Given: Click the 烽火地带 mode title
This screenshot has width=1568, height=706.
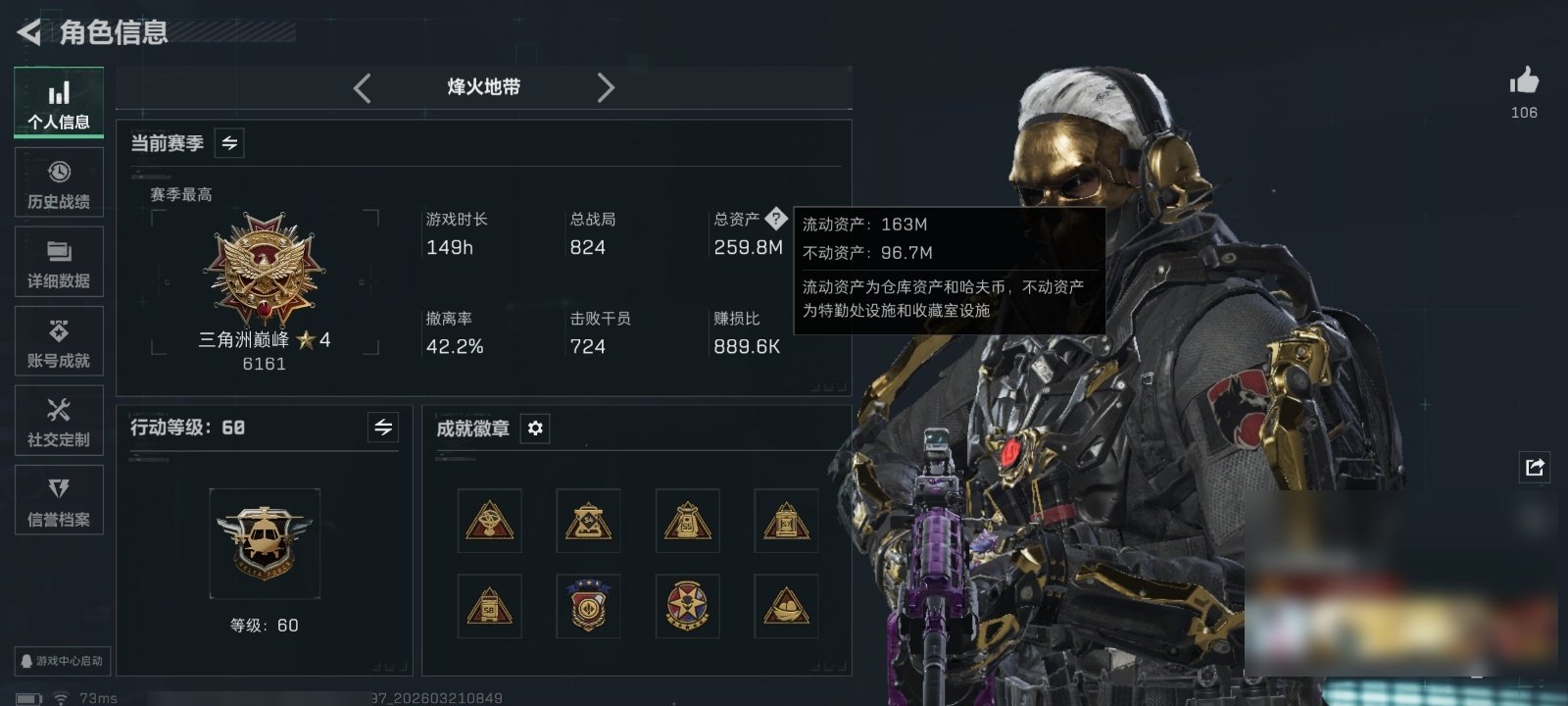Looking at the screenshot, I should point(484,87).
